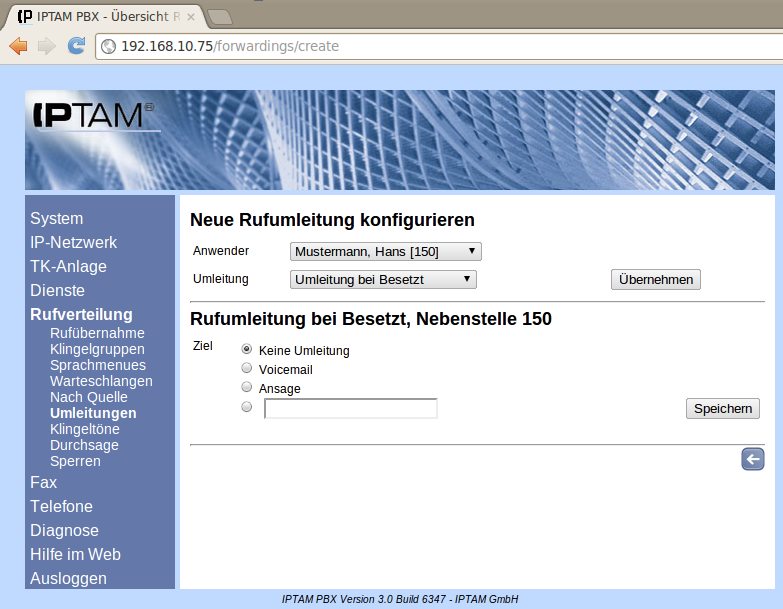Expand the Umleitung type dropdown
The height and width of the screenshot is (609, 783).
click(x=383, y=280)
